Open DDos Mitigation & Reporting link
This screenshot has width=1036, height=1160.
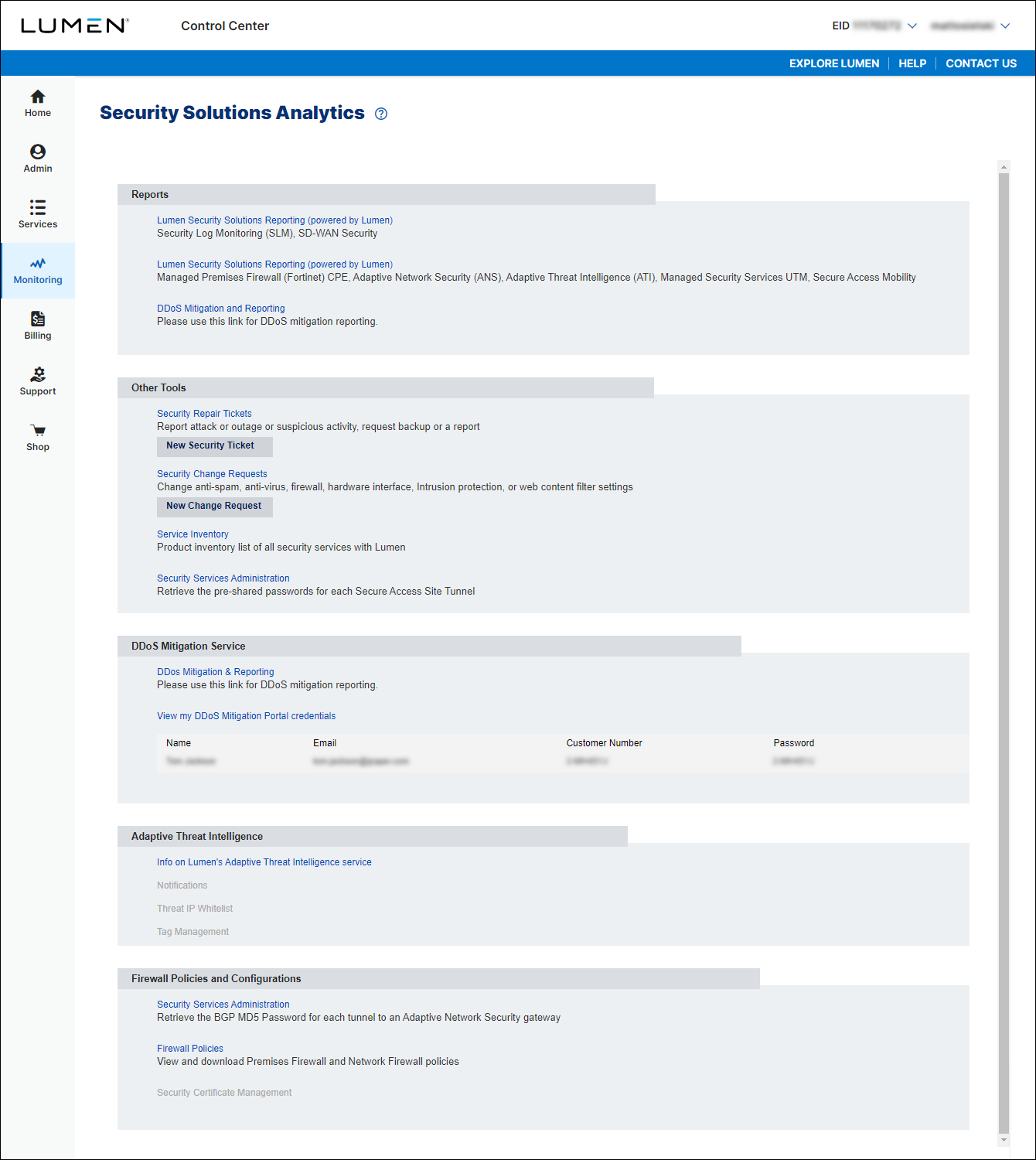click(x=215, y=672)
